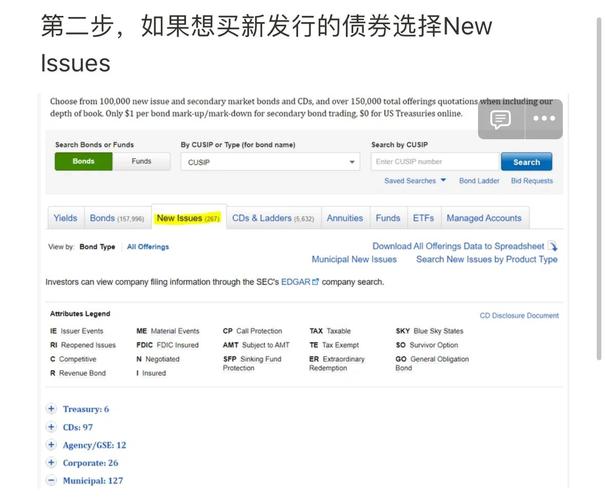This screenshot has width=606, height=500.
Task: Open the CD Disclosure Document link
Action: click(519, 315)
